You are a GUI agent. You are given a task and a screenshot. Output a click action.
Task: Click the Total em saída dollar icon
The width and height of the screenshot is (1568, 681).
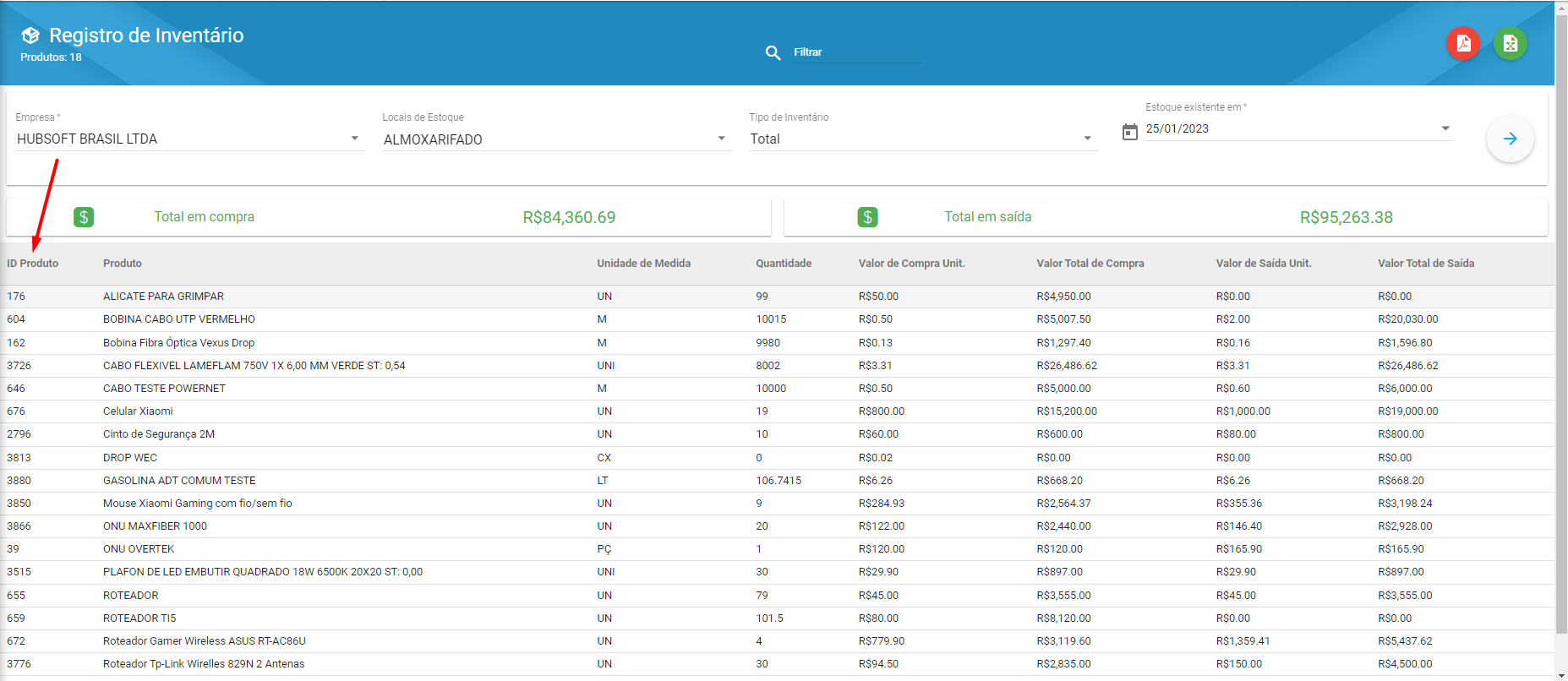point(867,217)
